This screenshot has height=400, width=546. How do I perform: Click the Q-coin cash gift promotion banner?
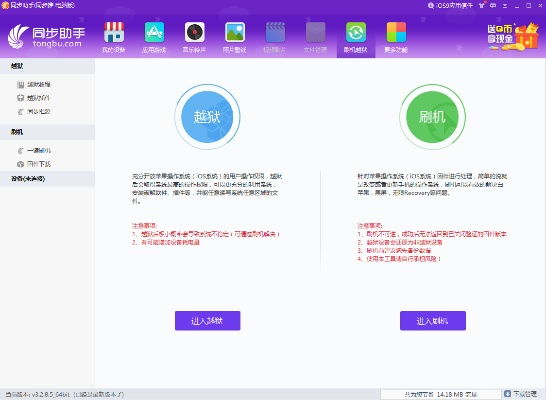(513, 37)
